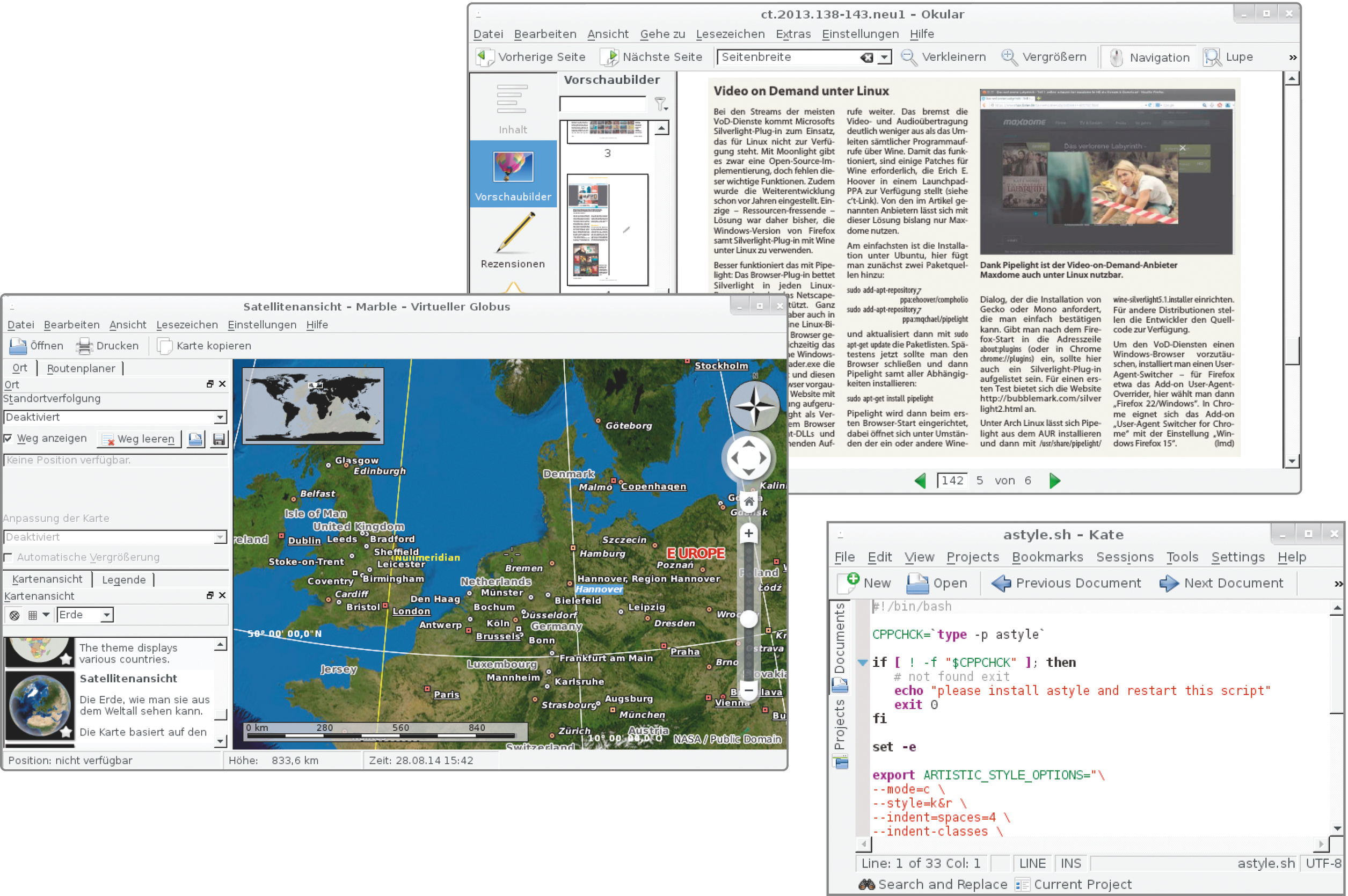Open the Seitenbreite zoom dropdown
Image resolution: width=1348 pixels, height=896 pixels.
click(x=885, y=57)
